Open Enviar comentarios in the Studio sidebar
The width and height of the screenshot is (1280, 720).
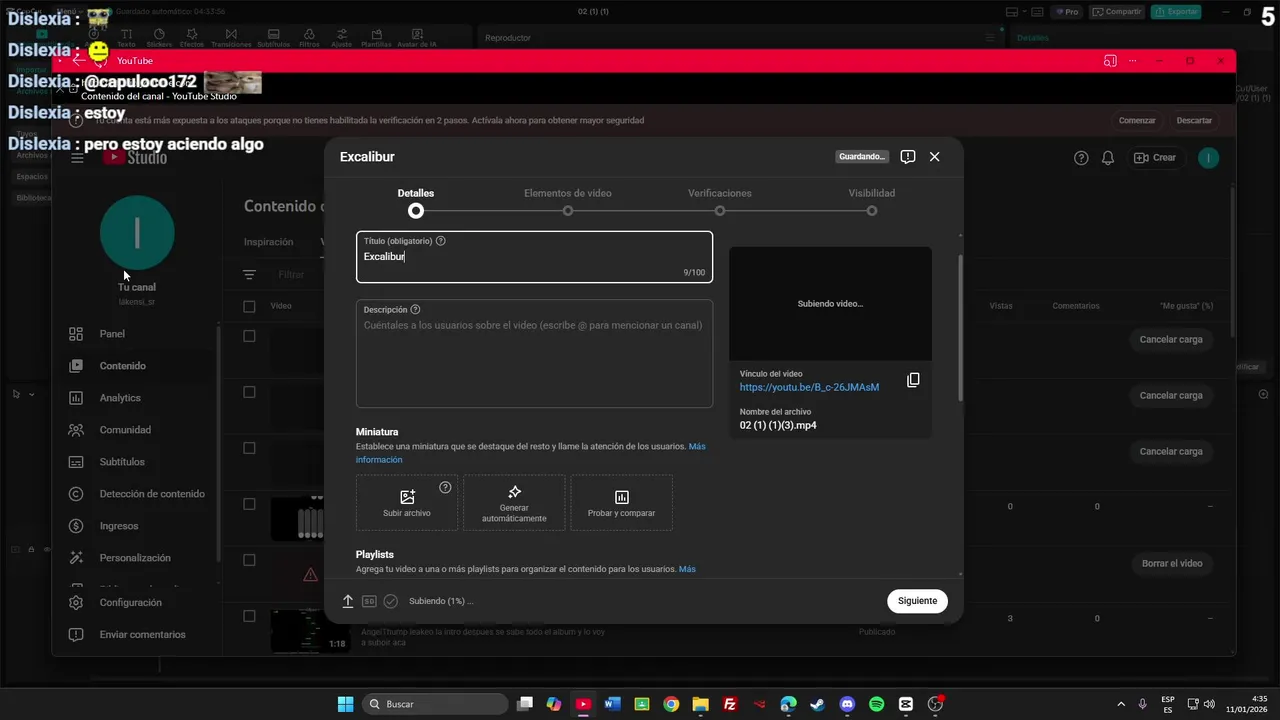tap(136, 635)
